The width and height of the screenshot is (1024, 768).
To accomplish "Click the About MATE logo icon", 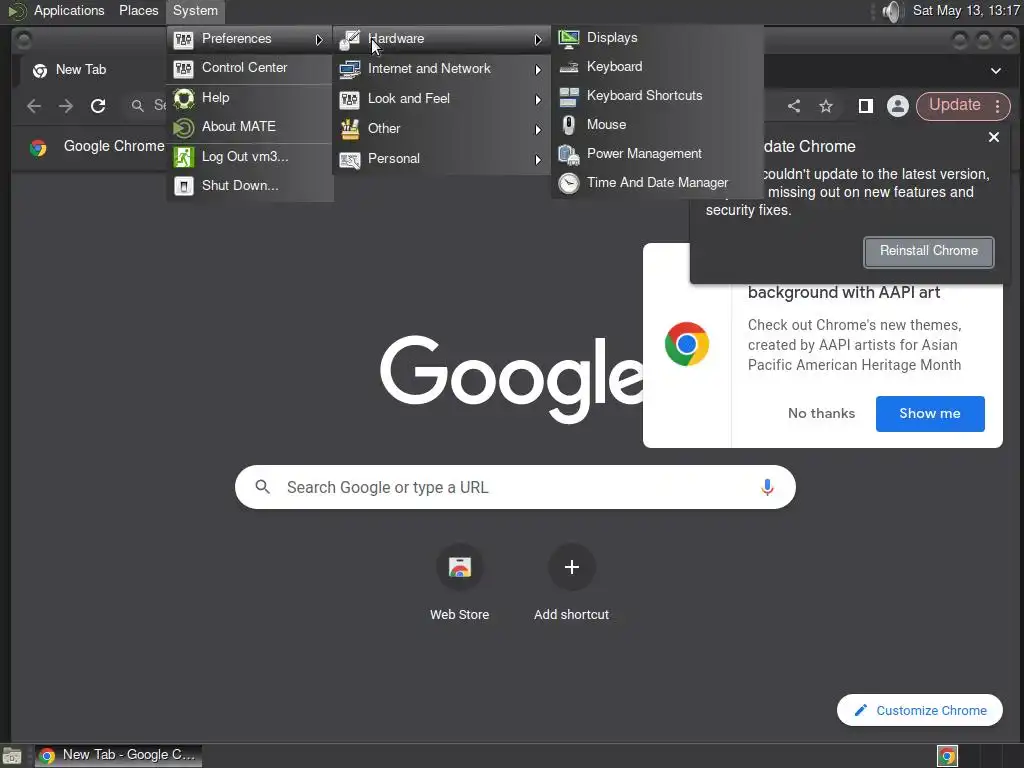I will (184, 128).
